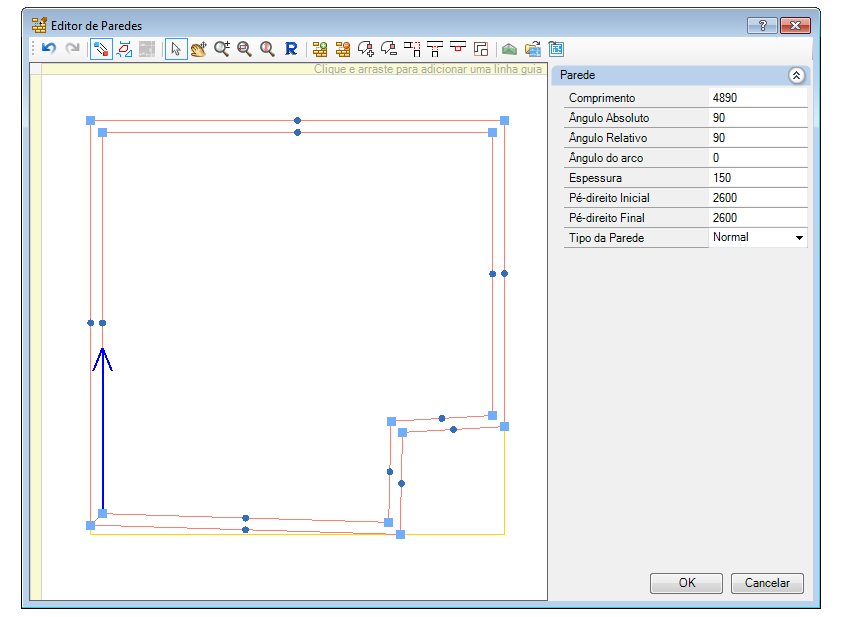Select the Comprimento property label
The height and width of the screenshot is (617, 859).
point(602,98)
